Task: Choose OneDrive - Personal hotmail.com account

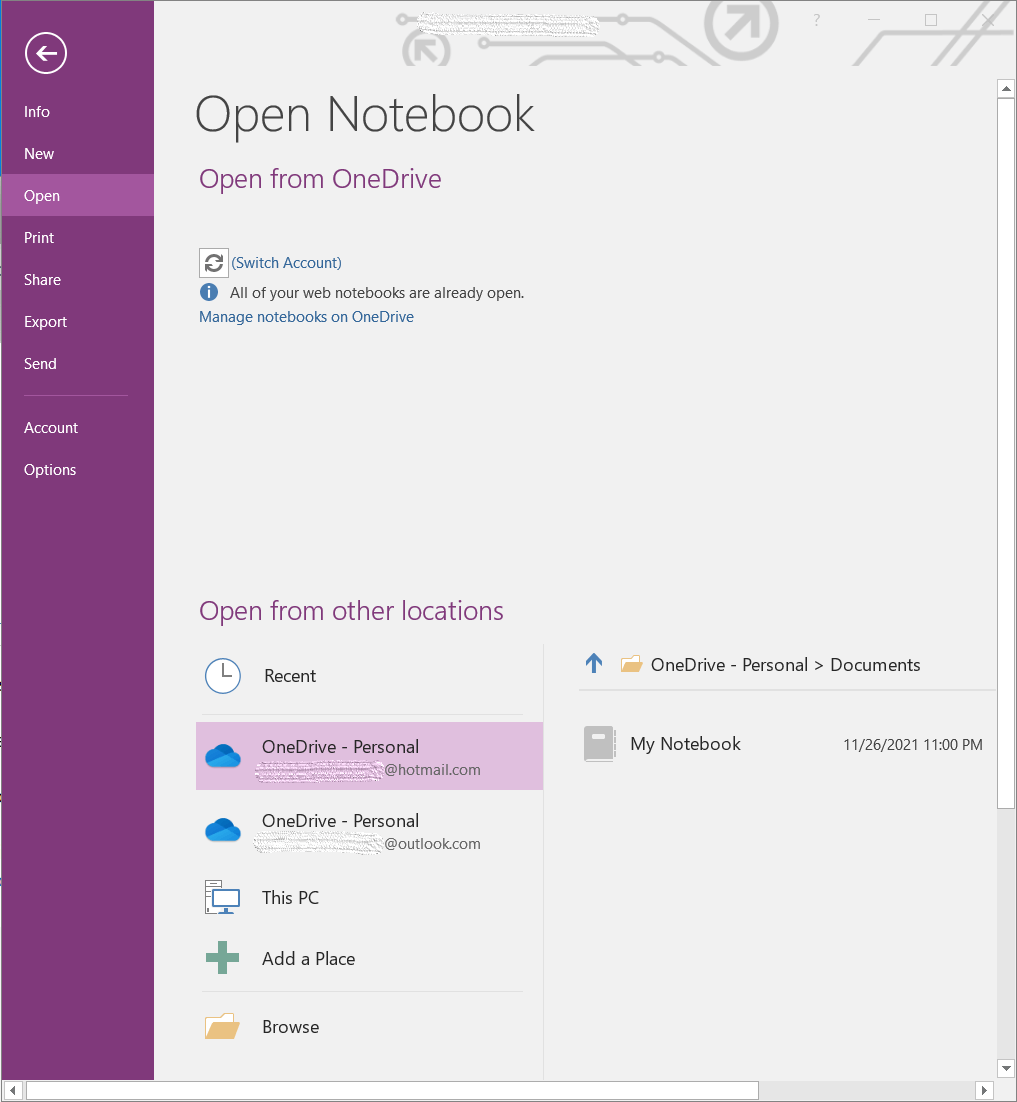Action: pyautogui.click(x=369, y=756)
